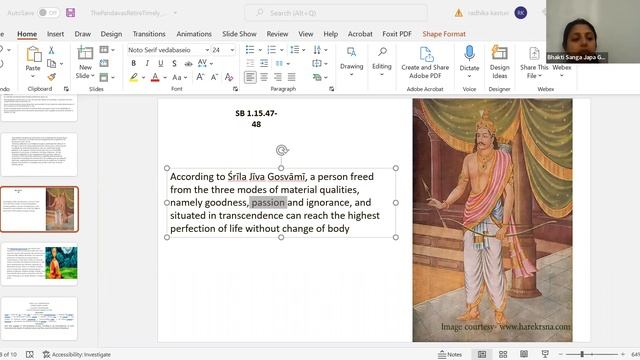The image size is (640, 360).
Task: Toggle Underline formatting
Action: tap(161, 63)
